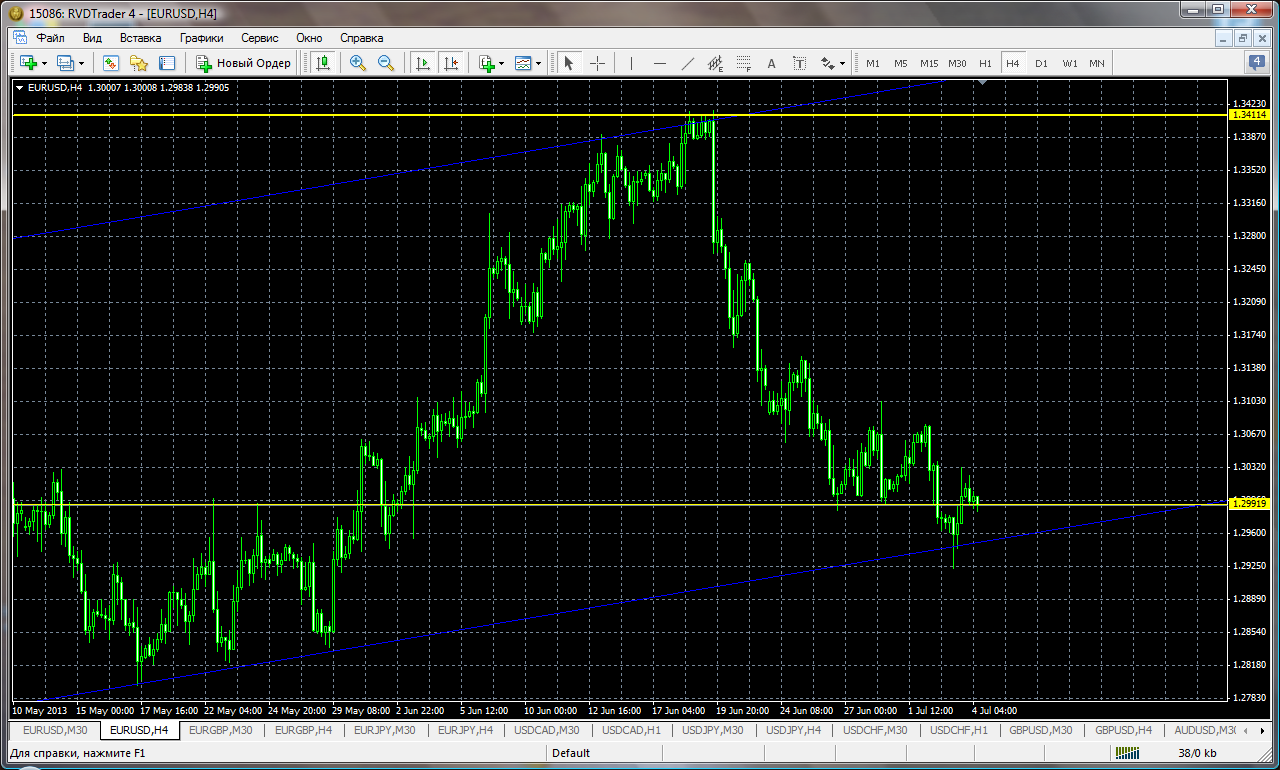Open the Navigator favorites folder icon

138,63
